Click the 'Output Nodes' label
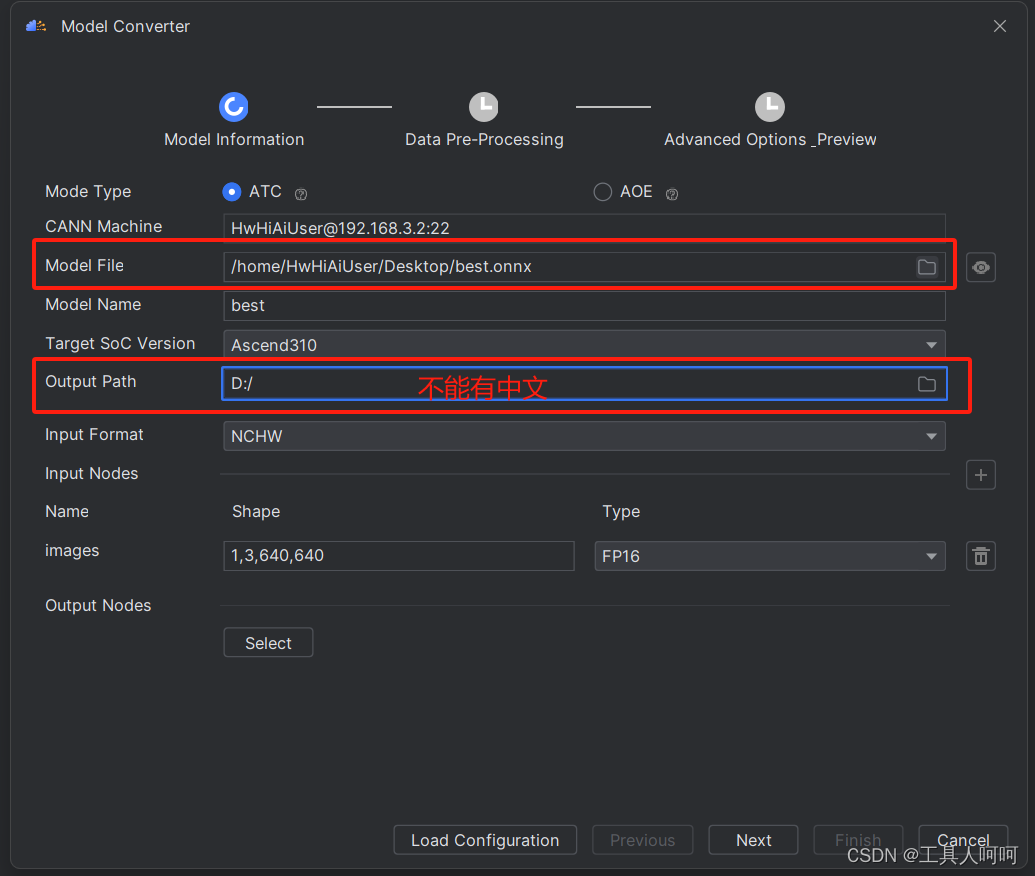Image resolution: width=1035 pixels, height=876 pixels. 98,605
